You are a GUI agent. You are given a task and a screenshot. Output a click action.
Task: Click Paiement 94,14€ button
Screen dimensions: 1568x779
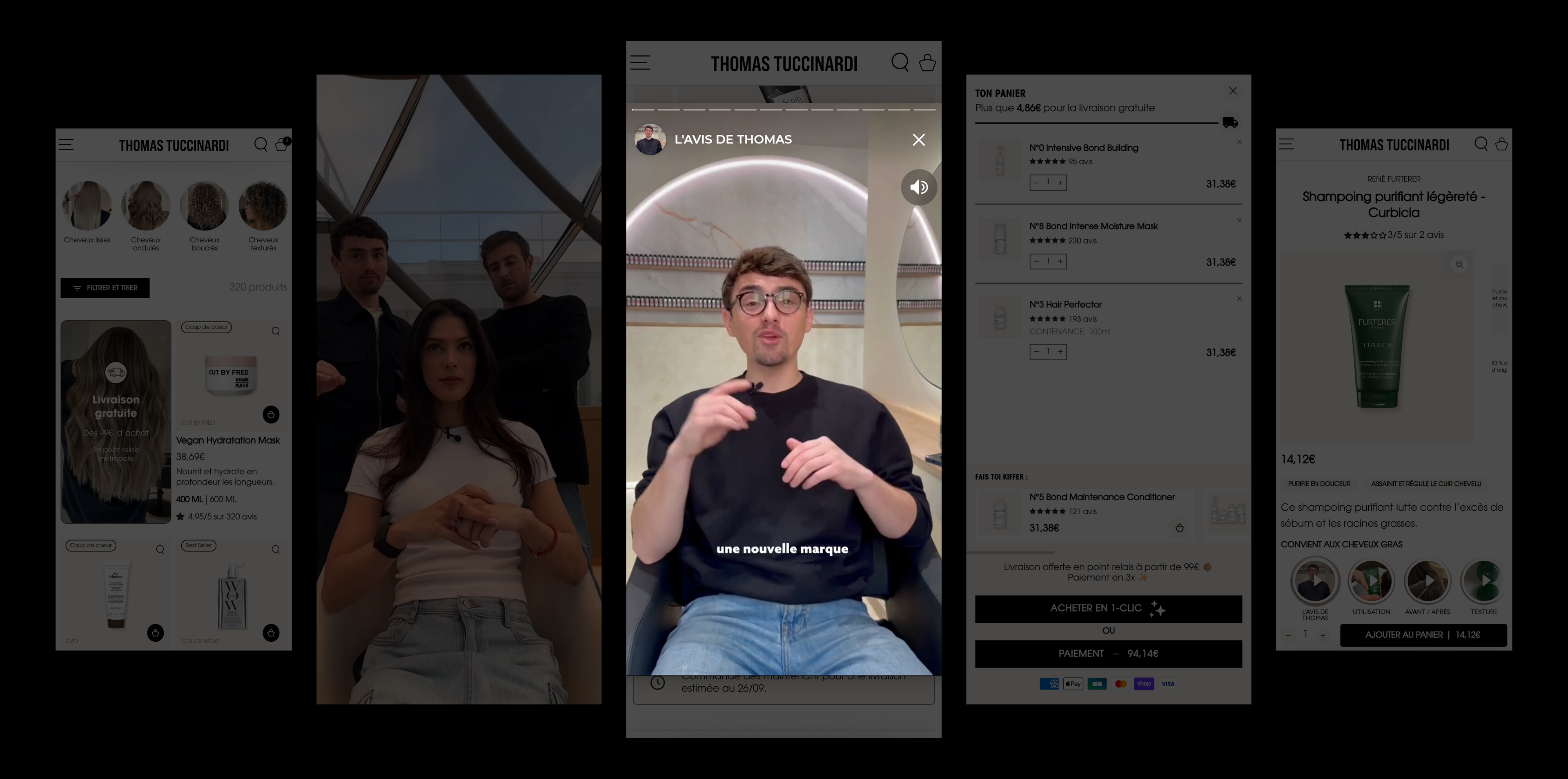[1108, 654]
